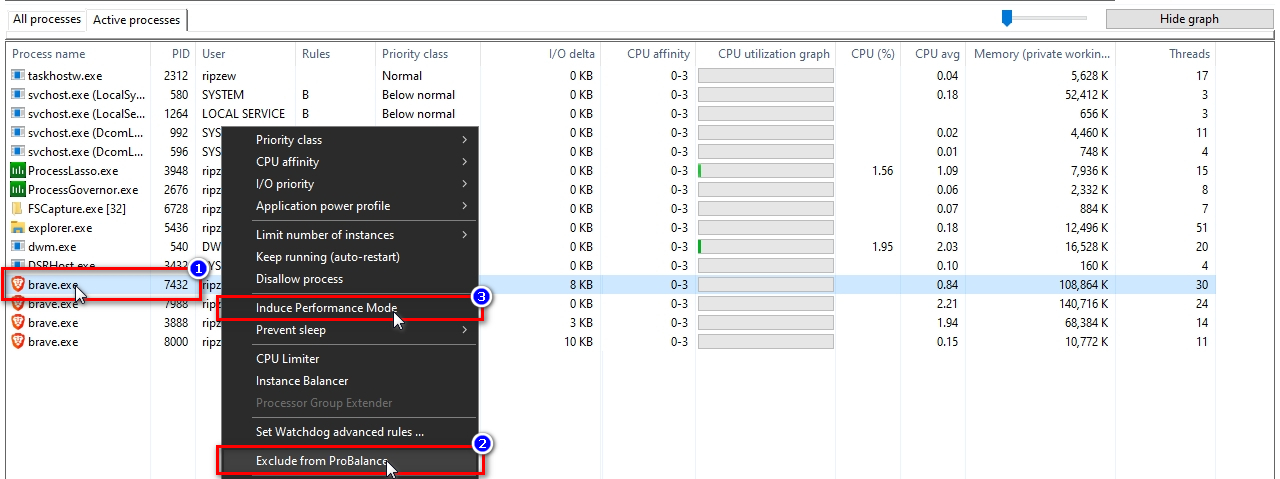Open the Priority class submenu
The image size is (1280, 479).
[x=348, y=140]
